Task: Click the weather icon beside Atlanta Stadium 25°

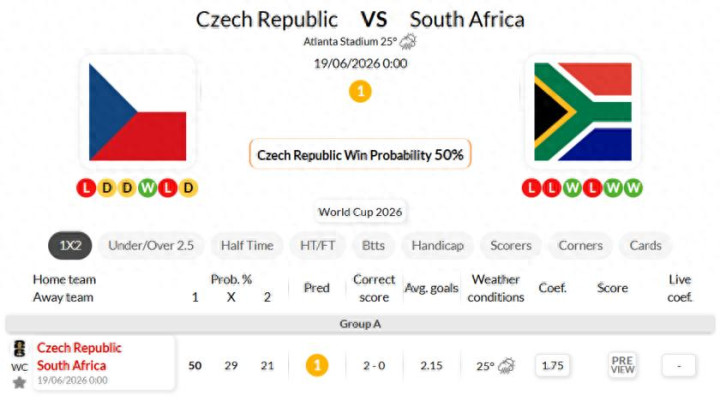Action: click(x=408, y=42)
